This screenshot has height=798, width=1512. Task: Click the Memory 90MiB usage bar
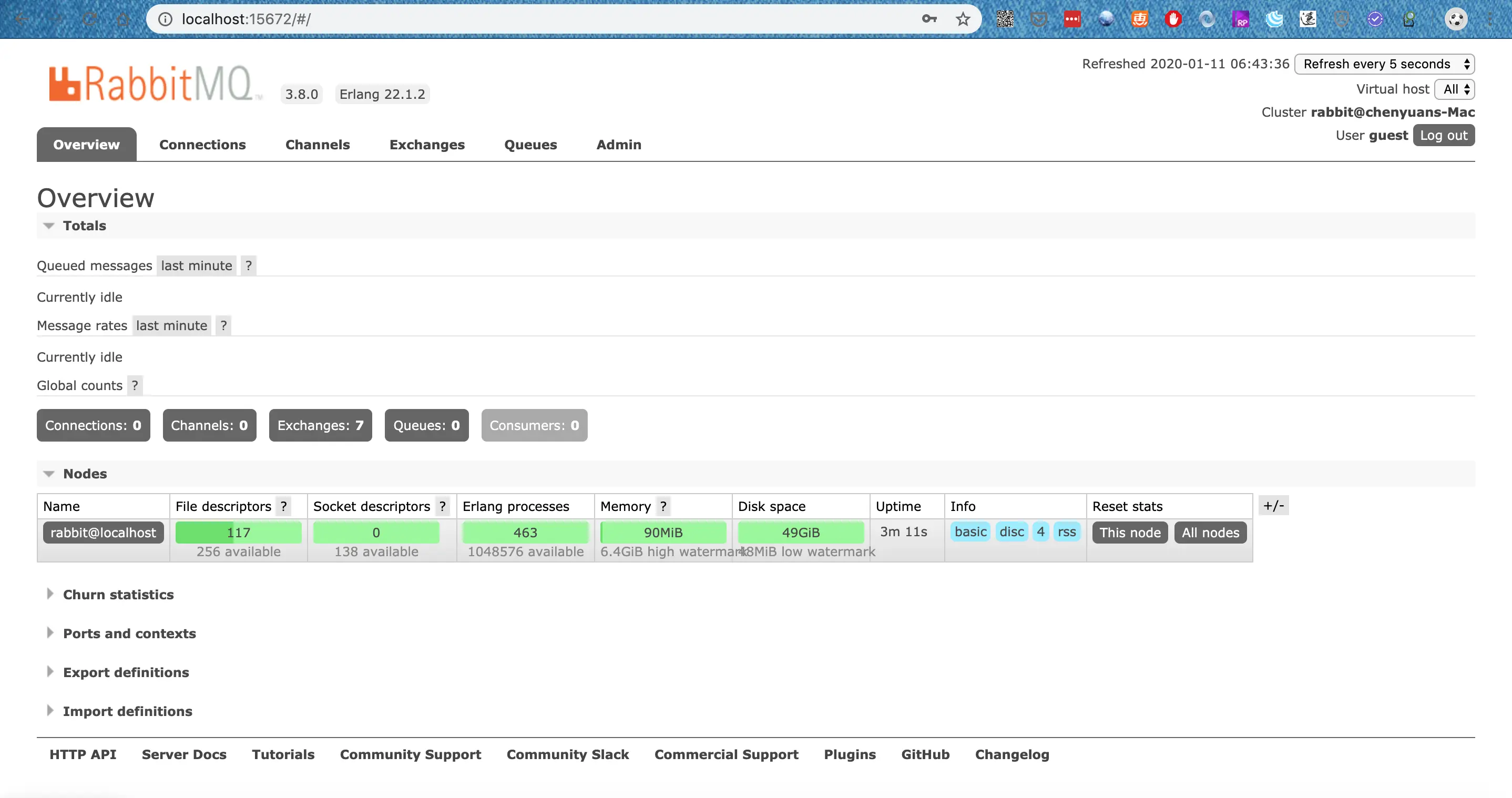pyautogui.click(x=663, y=533)
